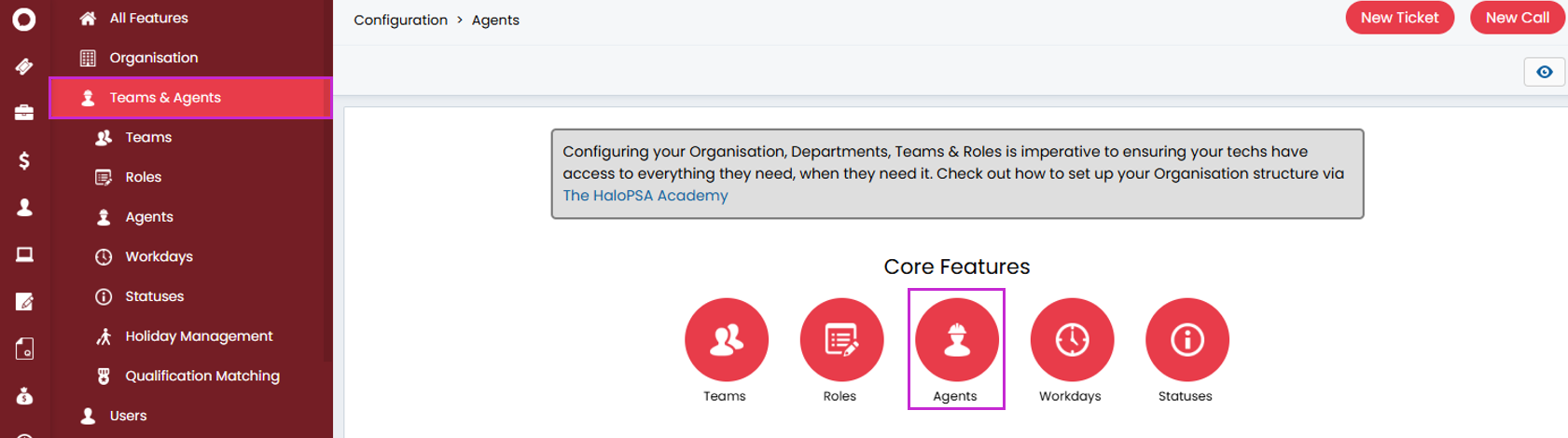Click the Halo logo icon in sidebar

coord(24,20)
